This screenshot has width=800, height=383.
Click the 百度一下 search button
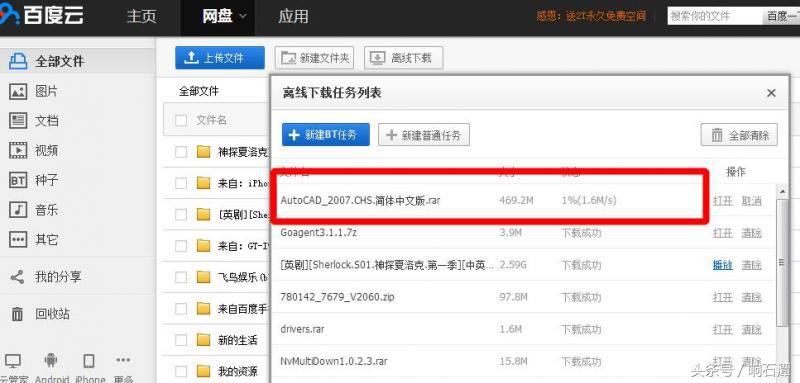(781, 16)
